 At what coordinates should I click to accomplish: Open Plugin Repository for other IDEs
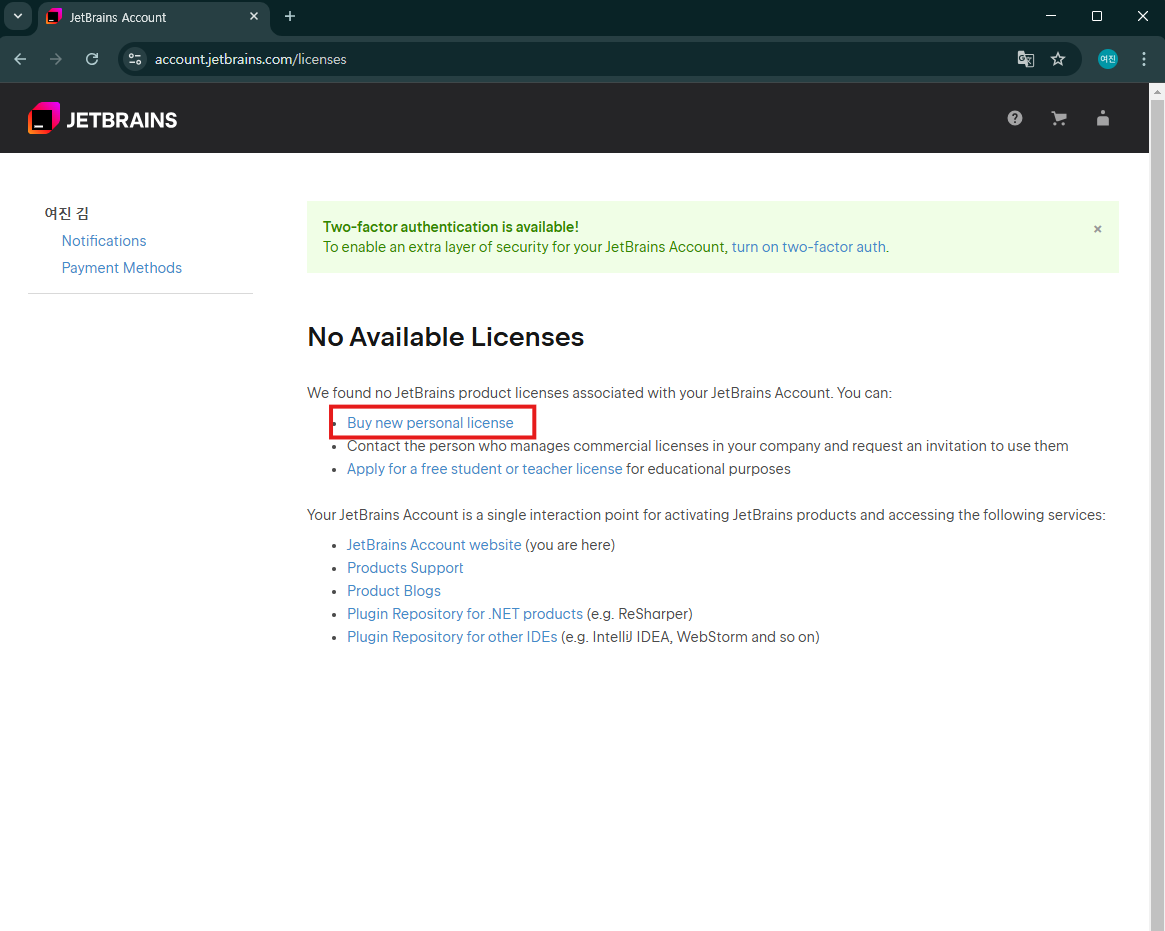(x=452, y=637)
